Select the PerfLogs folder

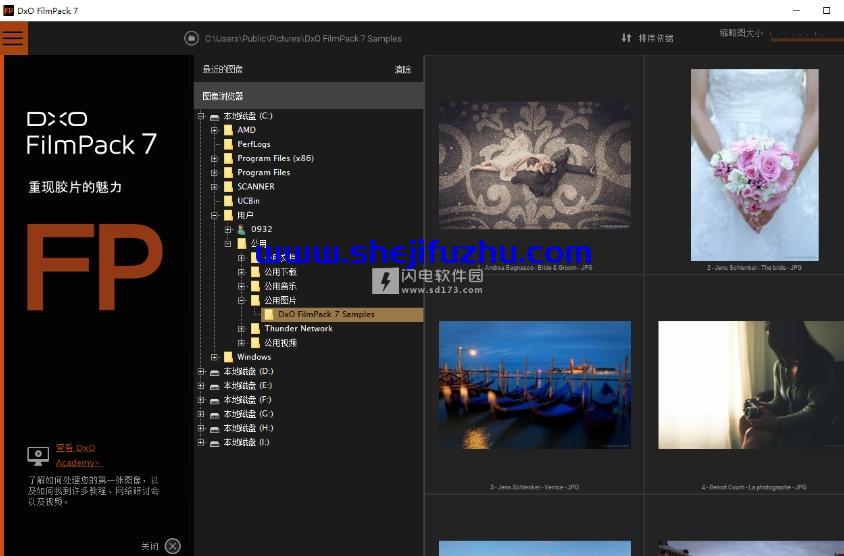tap(254, 144)
